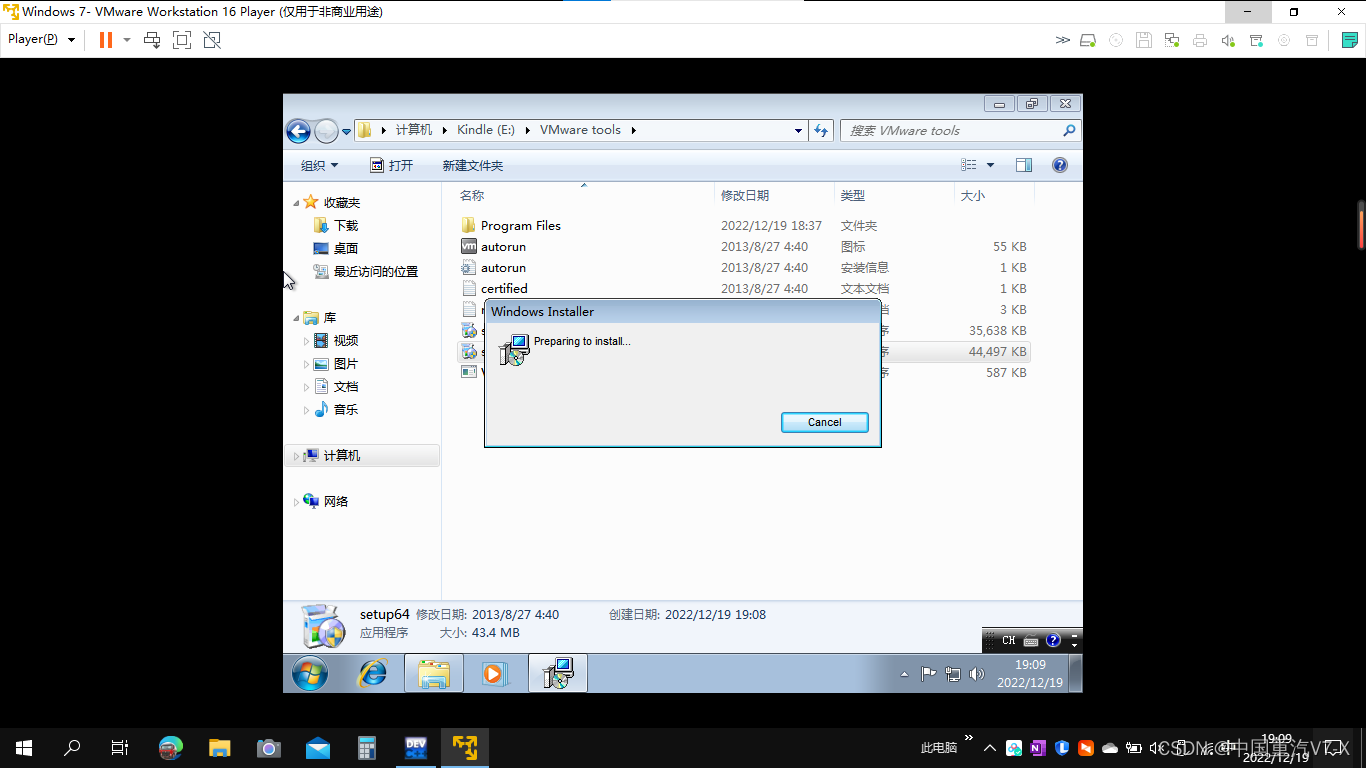Open Action Center flag icon in guest tray
The image size is (1366, 768).
click(928, 674)
